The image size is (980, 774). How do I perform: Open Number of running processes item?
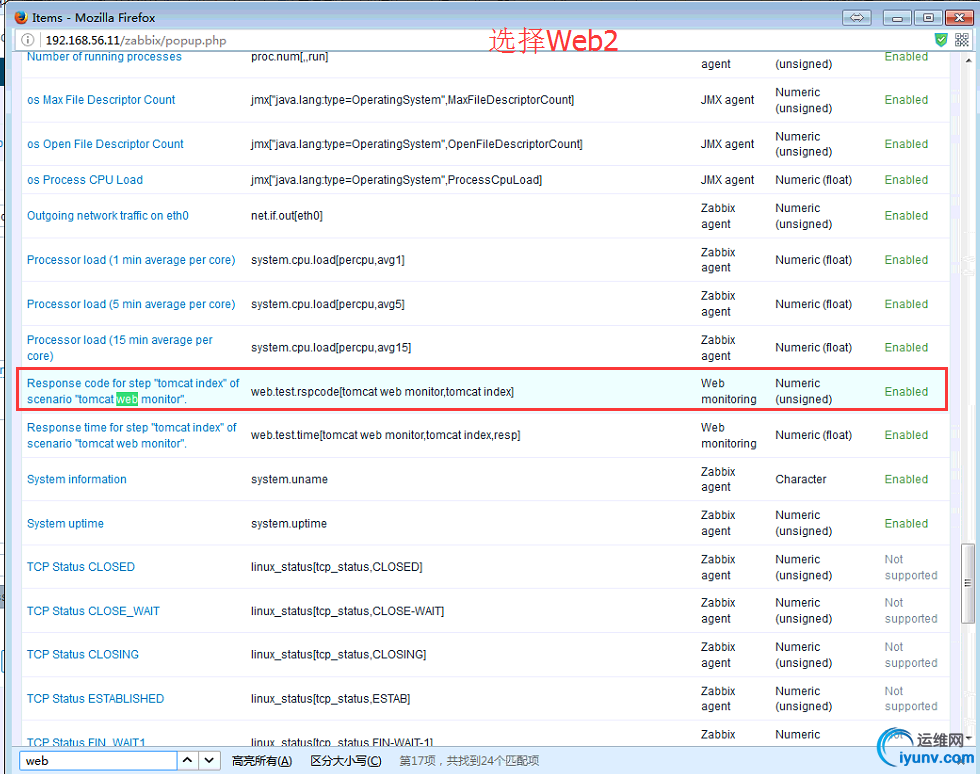pyautogui.click(x=104, y=57)
